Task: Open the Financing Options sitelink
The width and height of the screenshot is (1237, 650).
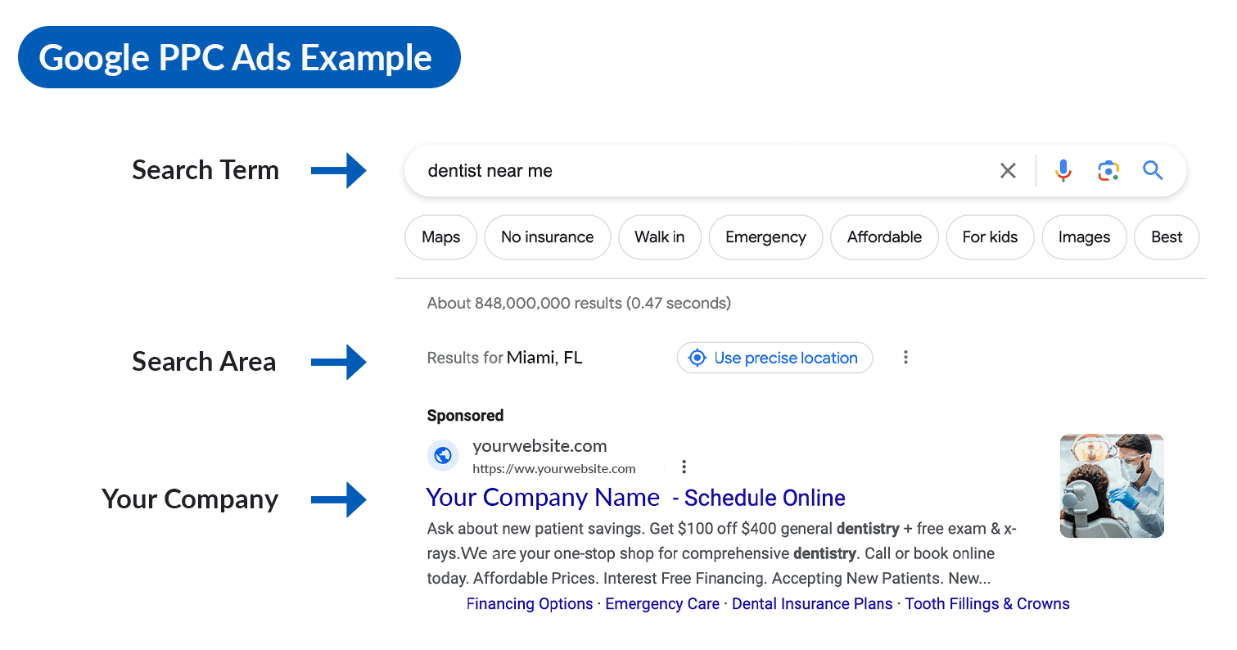Action: pos(529,604)
